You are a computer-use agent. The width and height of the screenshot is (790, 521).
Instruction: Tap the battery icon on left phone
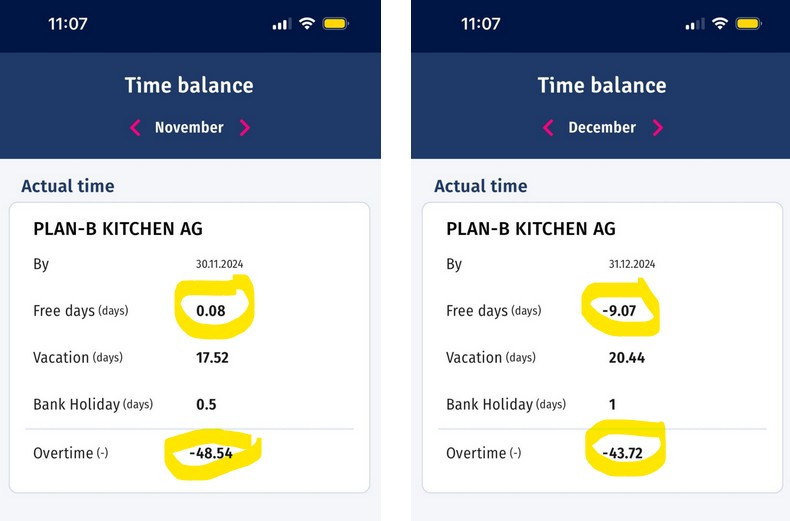coord(336,23)
